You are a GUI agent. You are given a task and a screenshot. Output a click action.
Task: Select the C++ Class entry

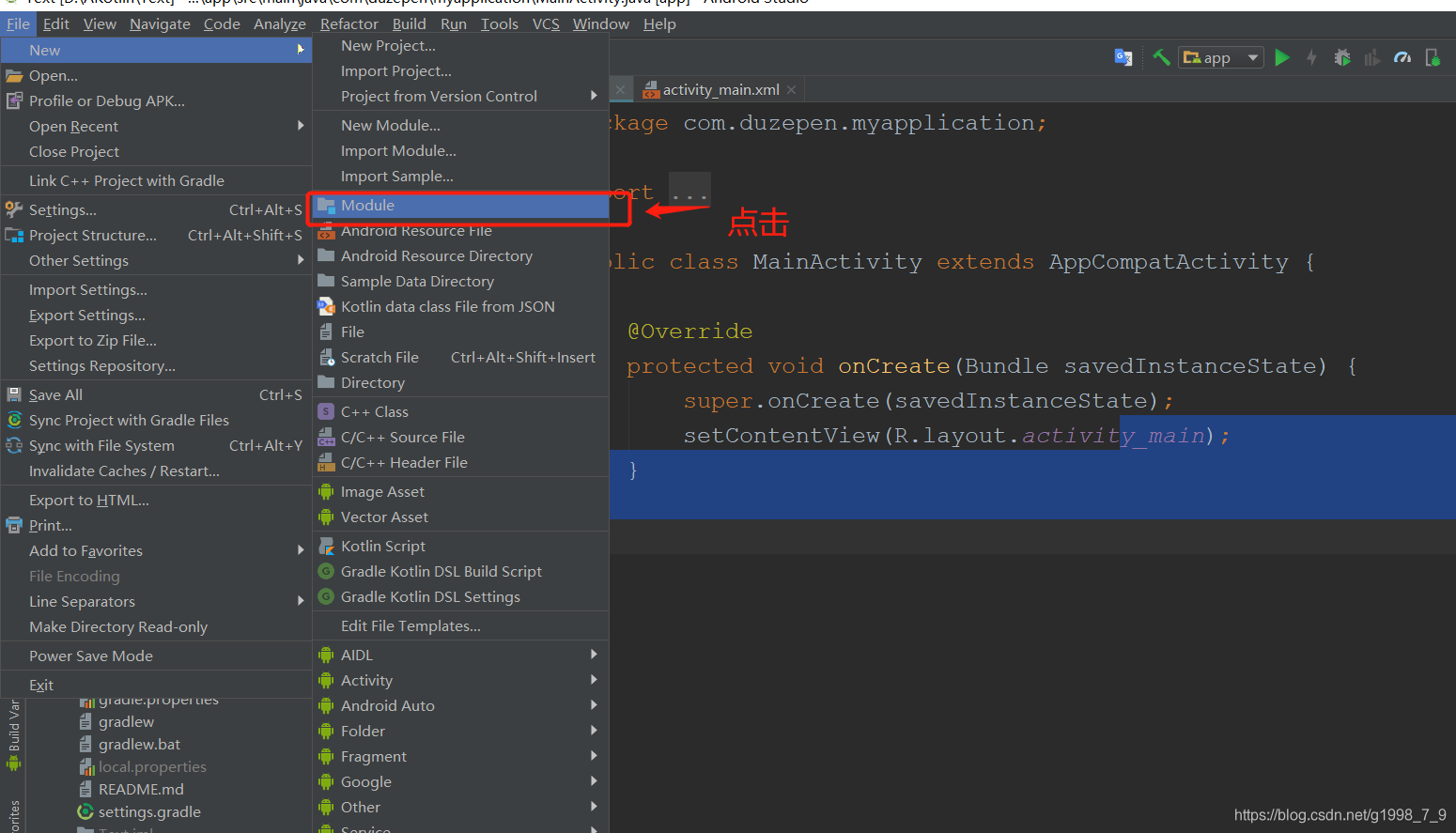(x=460, y=412)
